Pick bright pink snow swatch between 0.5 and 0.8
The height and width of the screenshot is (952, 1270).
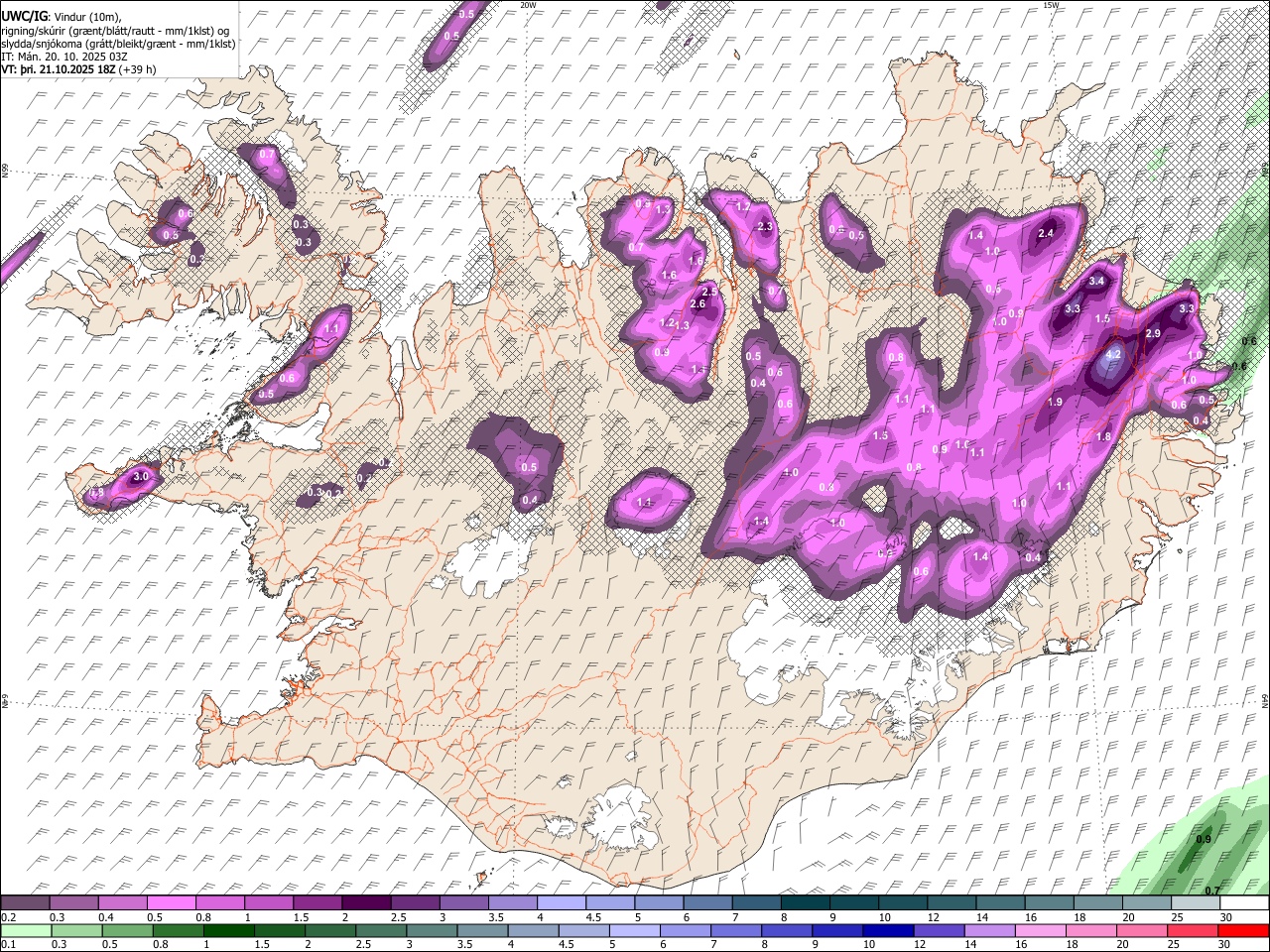(173, 903)
